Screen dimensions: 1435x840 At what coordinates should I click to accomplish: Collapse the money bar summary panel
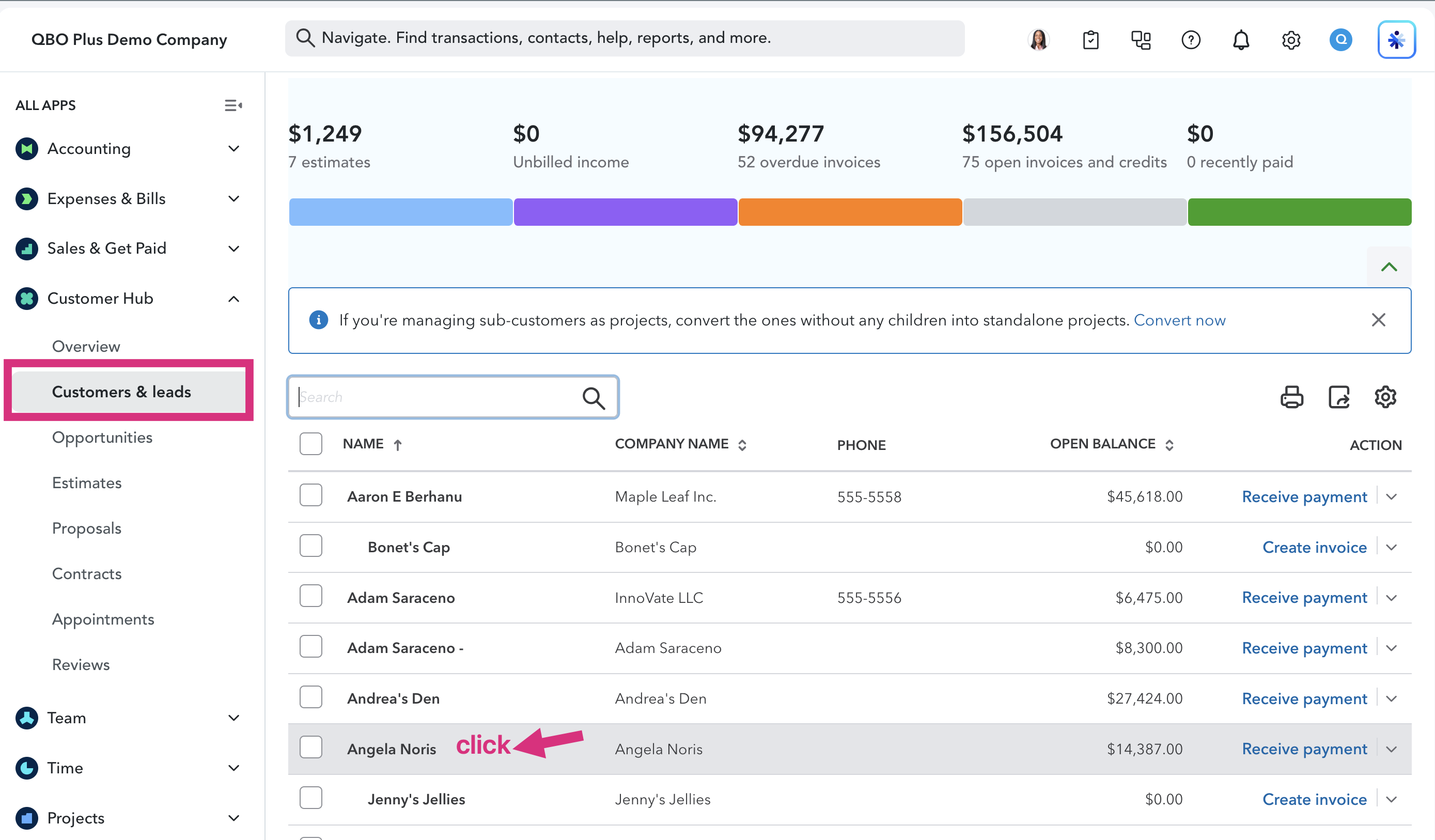[1389, 267]
